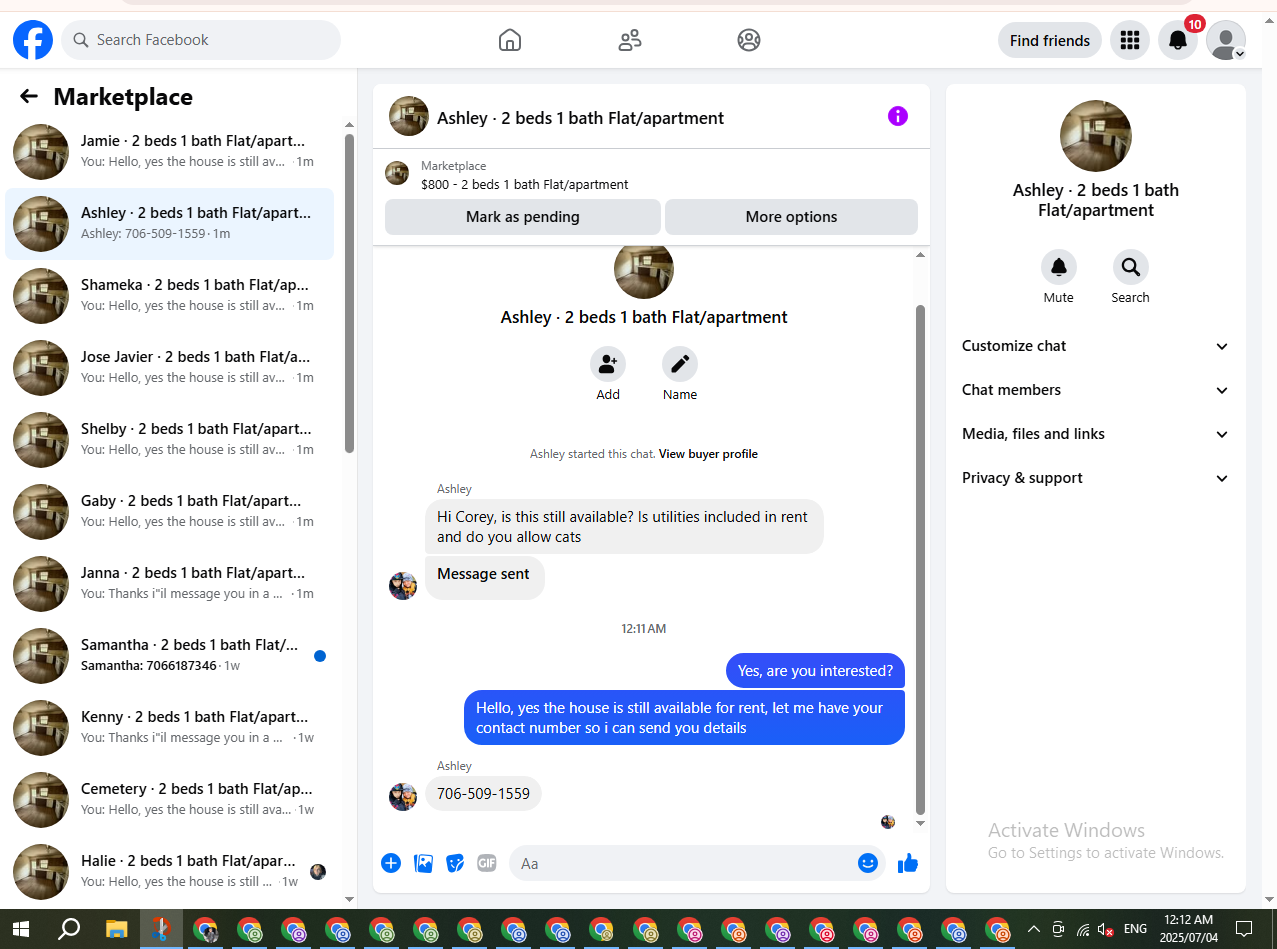Open Jose Javier's conversation in the list
Image resolution: width=1277 pixels, height=949 pixels.
coord(170,368)
